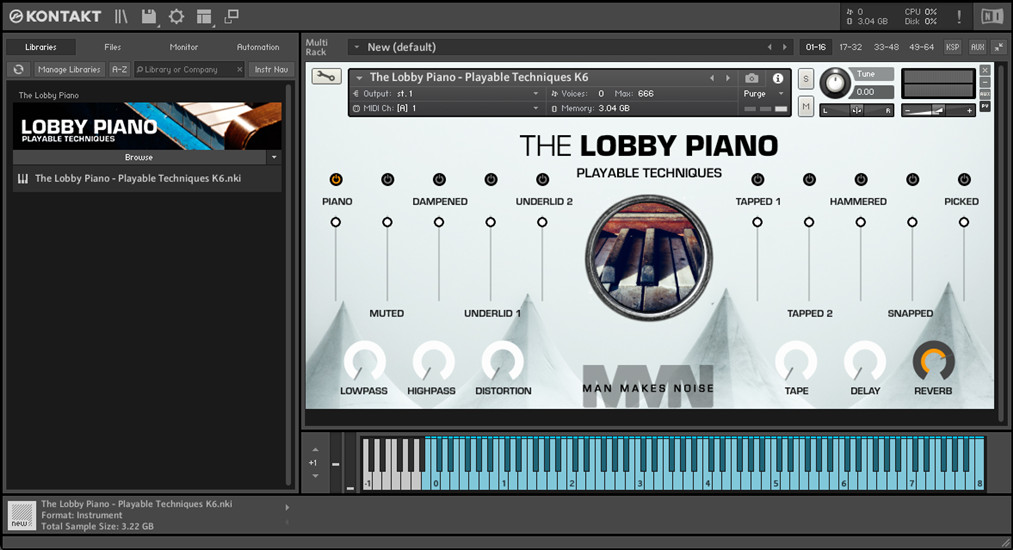Open the Purge dropdown menu
Image resolution: width=1013 pixels, height=550 pixels.
click(x=764, y=94)
